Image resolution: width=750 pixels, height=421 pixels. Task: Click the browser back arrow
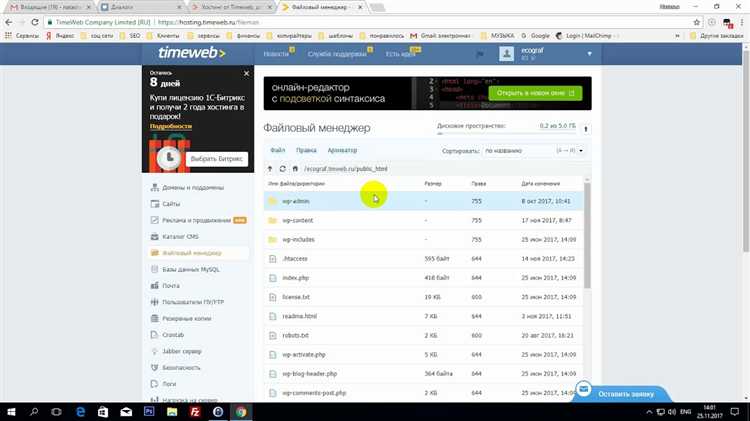pos(9,22)
